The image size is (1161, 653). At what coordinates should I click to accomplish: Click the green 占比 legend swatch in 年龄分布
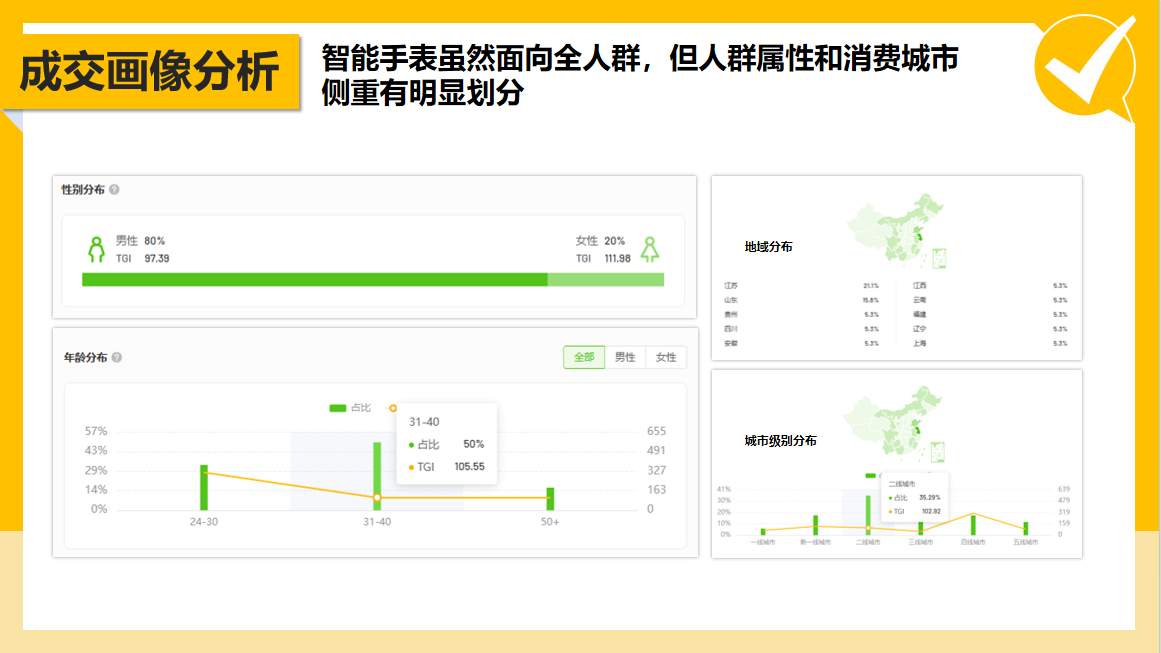pos(337,409)
